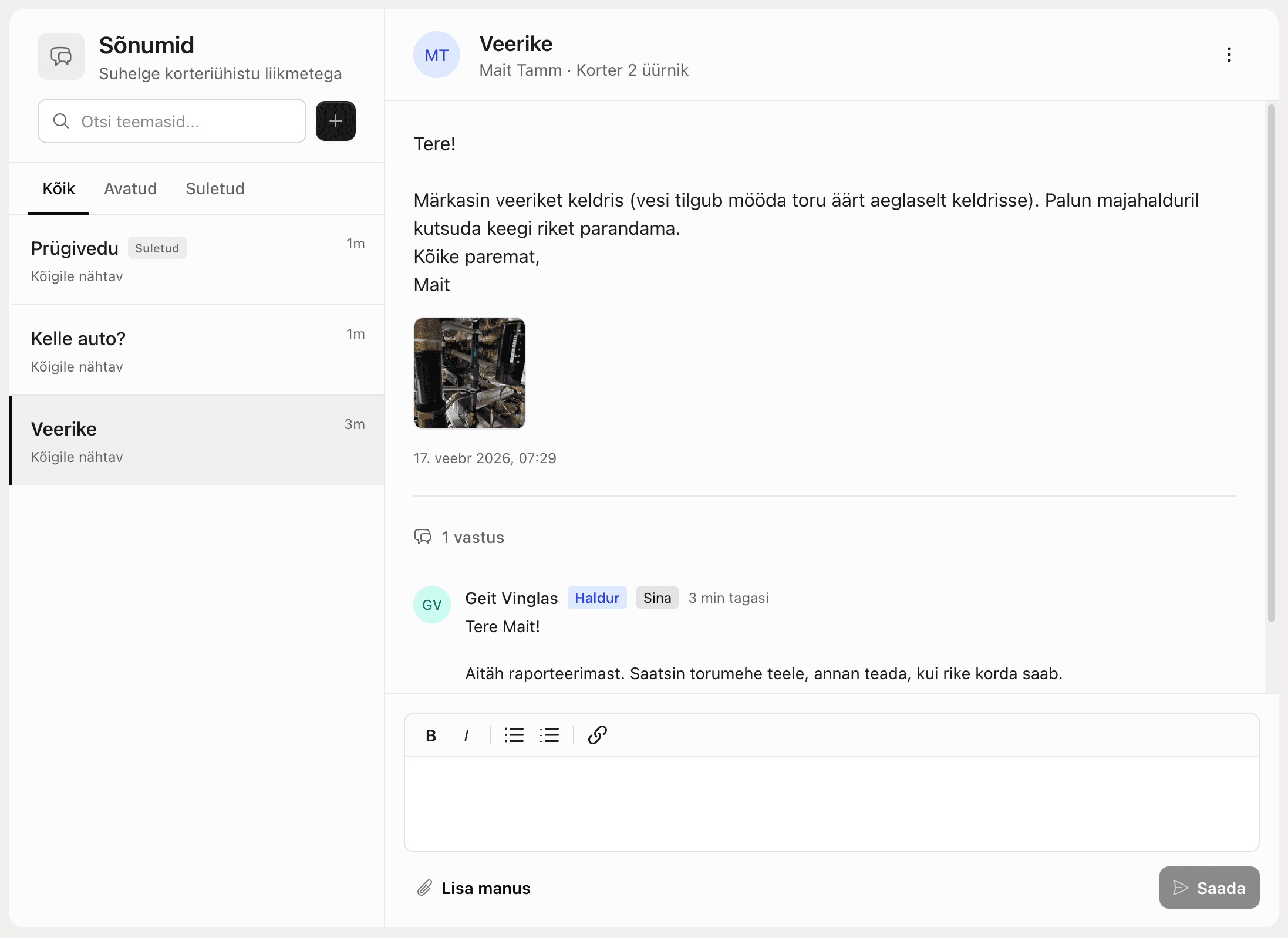
Task: Open the leak photo thumbnail
Action: pos(469,373)
